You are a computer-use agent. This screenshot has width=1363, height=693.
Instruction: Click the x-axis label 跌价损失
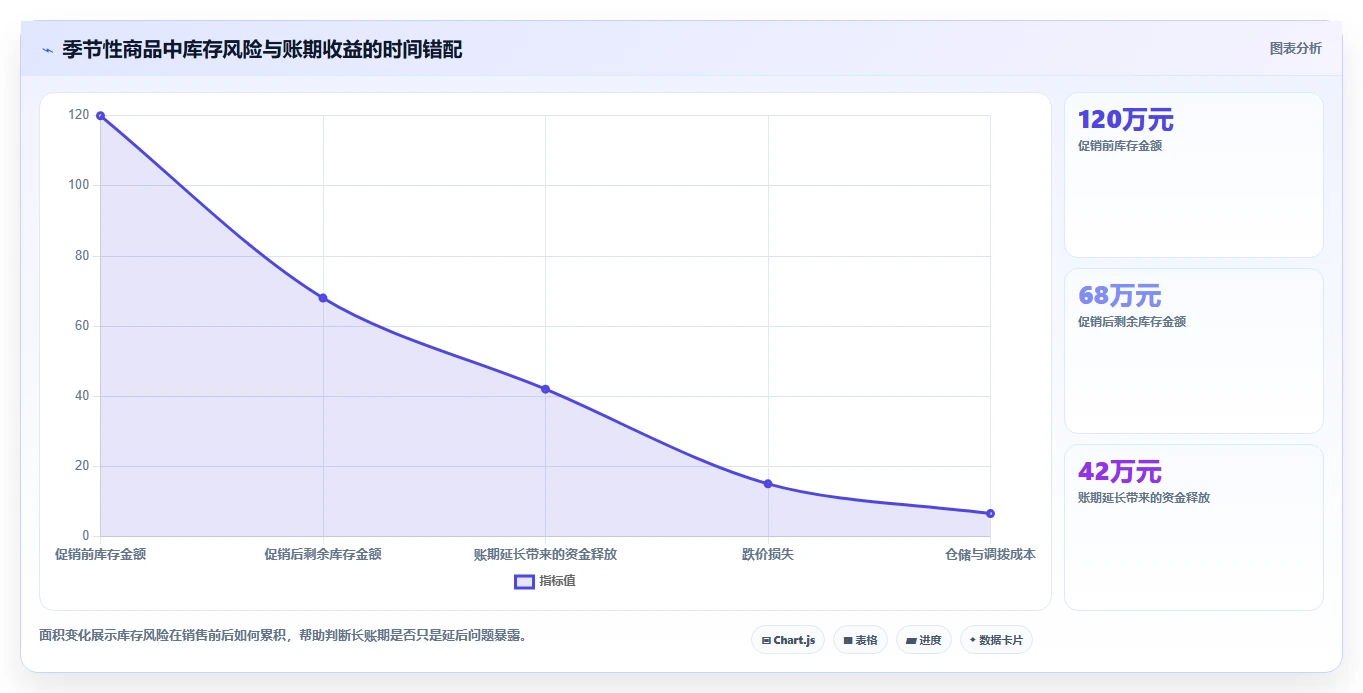[x=768, y=554]
